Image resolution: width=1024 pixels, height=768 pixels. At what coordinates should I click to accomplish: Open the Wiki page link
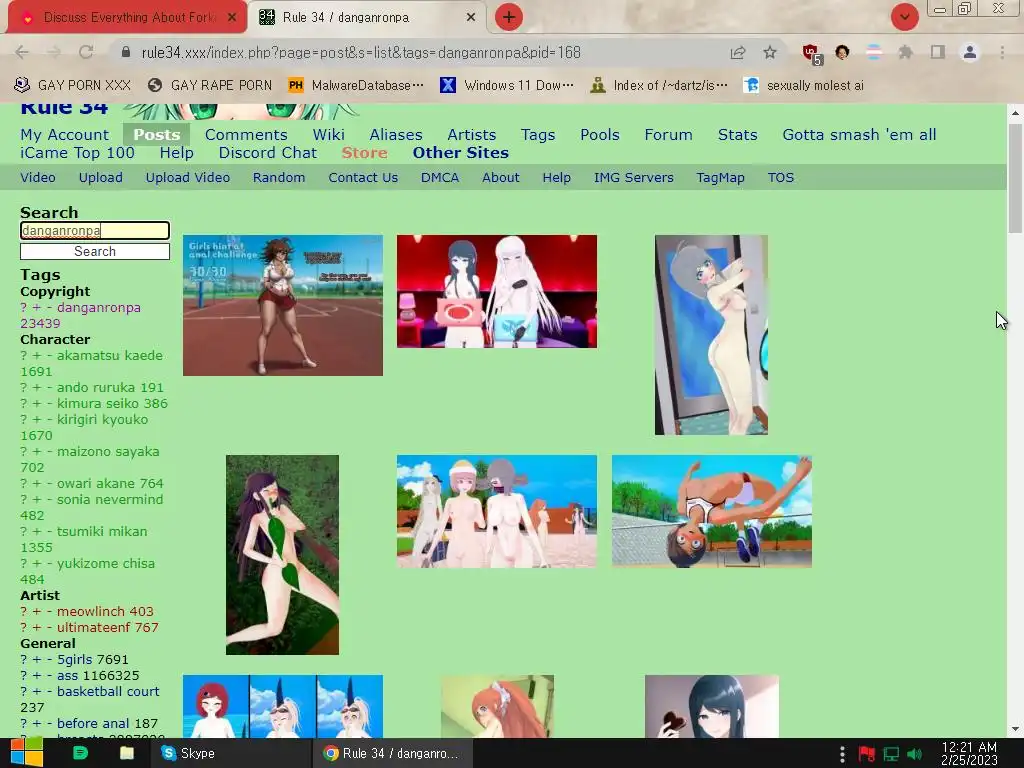(328, 135)
